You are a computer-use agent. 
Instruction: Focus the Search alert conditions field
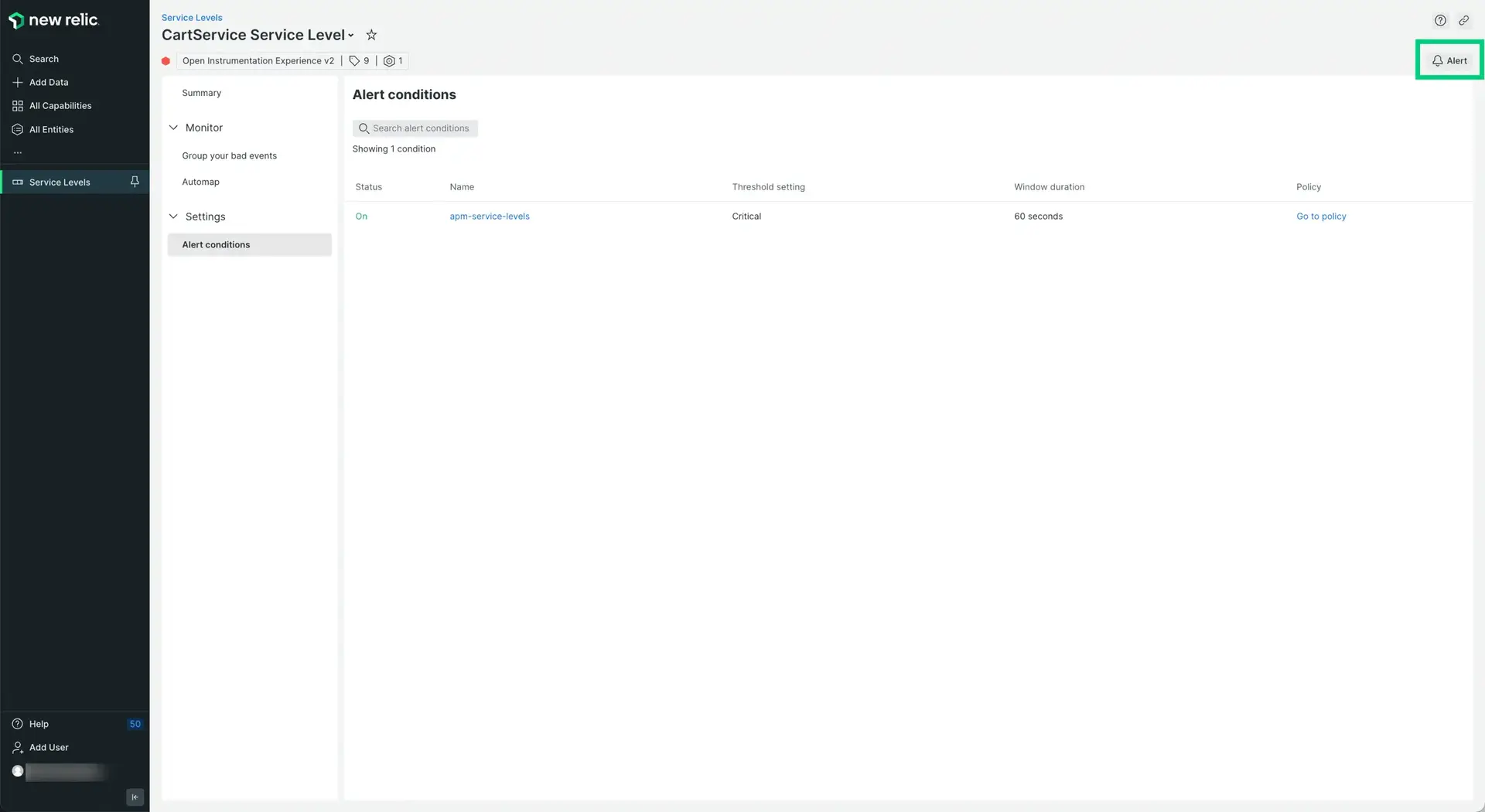[419, 128]
